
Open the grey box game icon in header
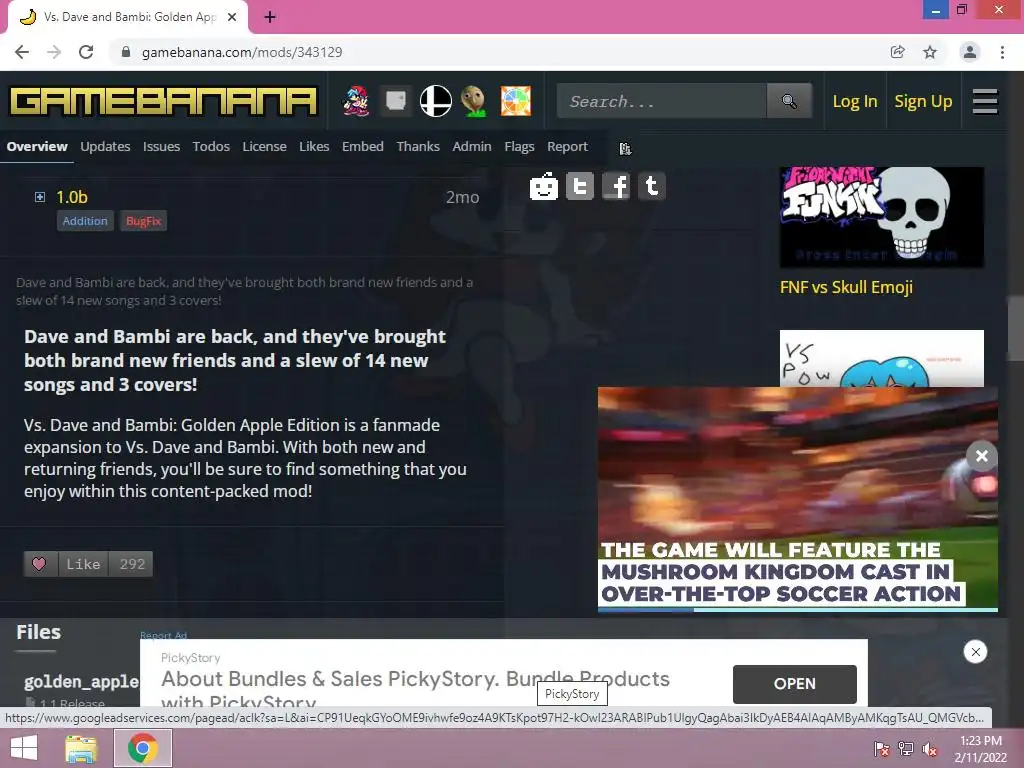pyautogui.click(x=396, y=101)
